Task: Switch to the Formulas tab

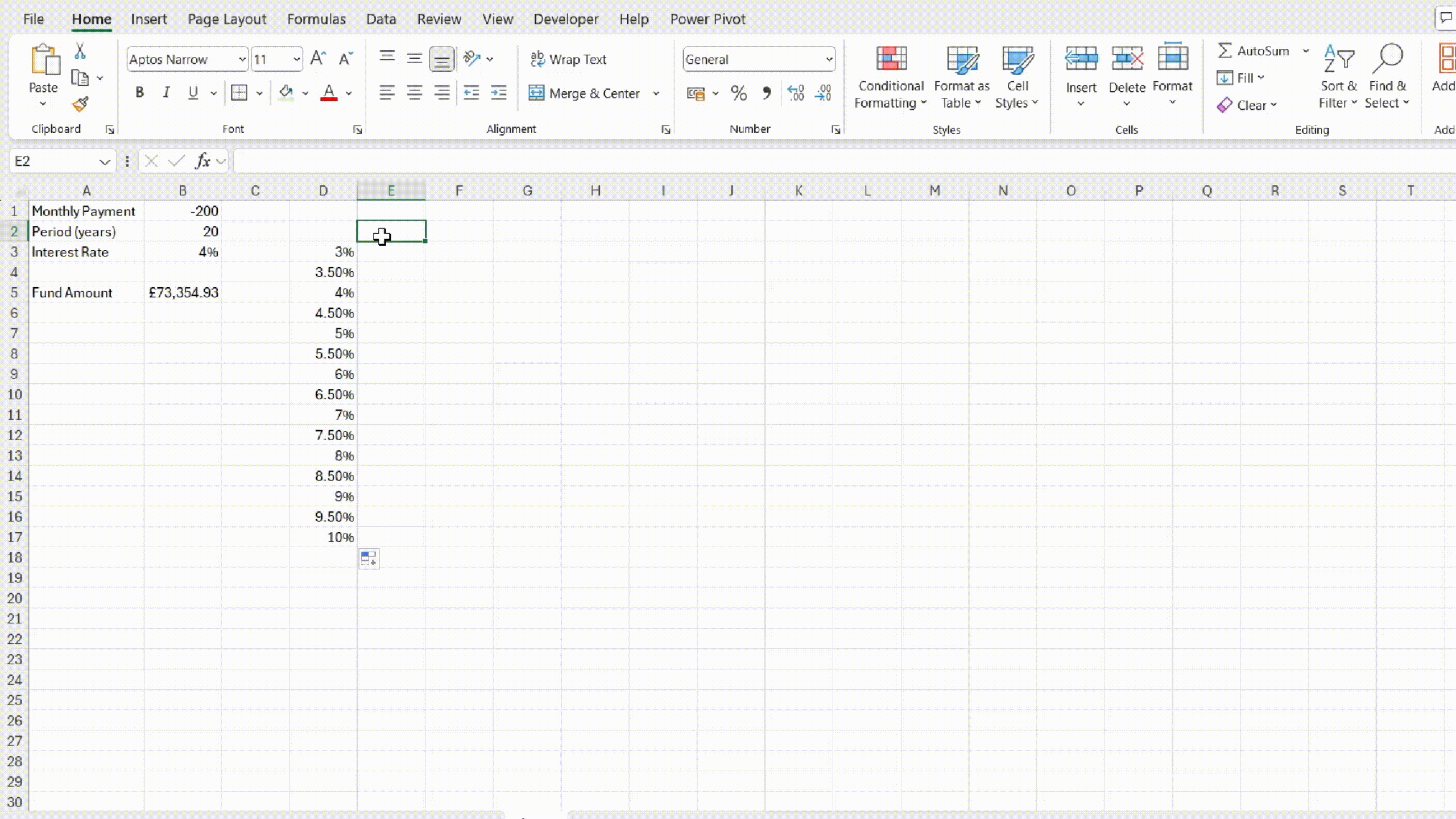Action: click(x=316, y=19)
